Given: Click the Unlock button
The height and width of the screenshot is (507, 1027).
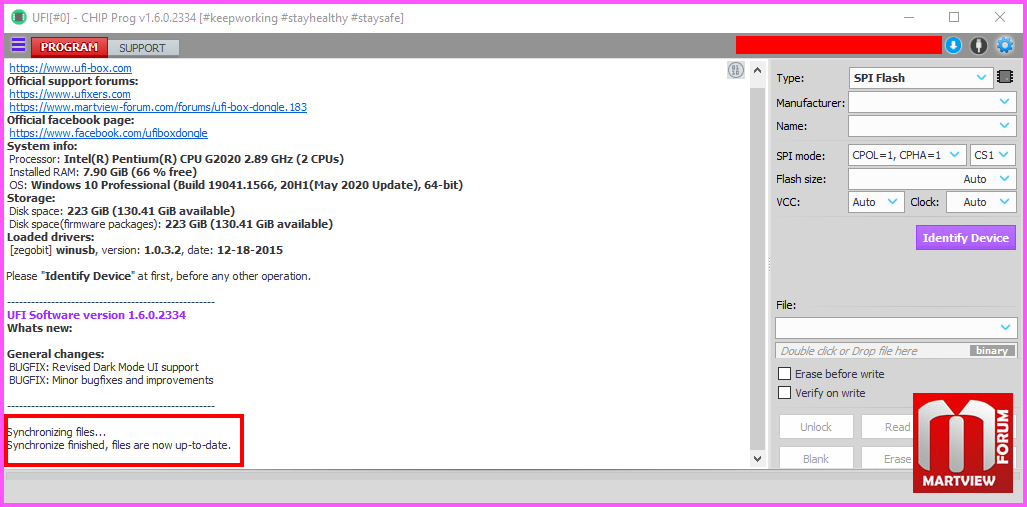Looking at the screenshot, I should tap(816, 427).
